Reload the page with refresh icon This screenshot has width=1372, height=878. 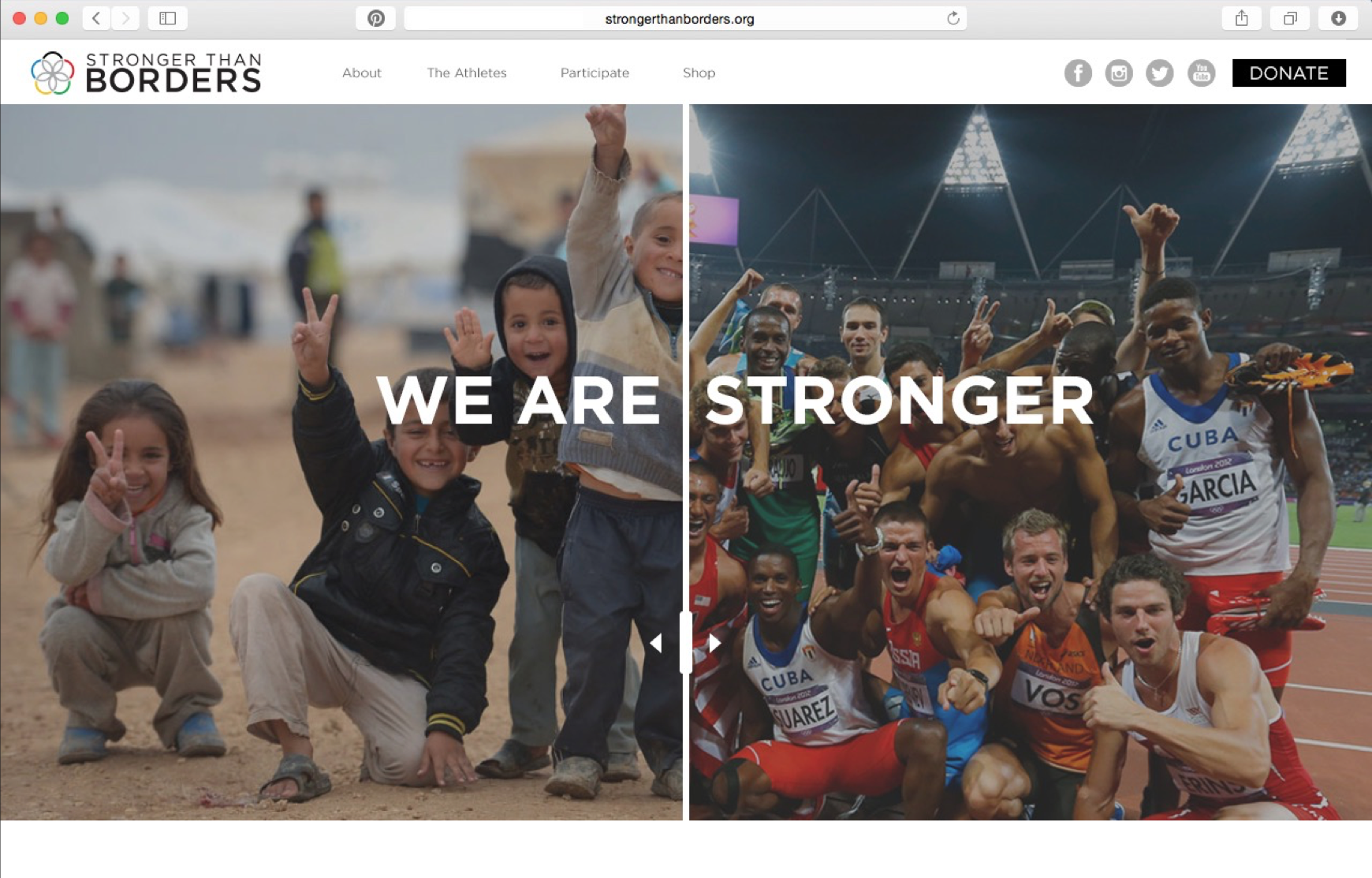953,18
